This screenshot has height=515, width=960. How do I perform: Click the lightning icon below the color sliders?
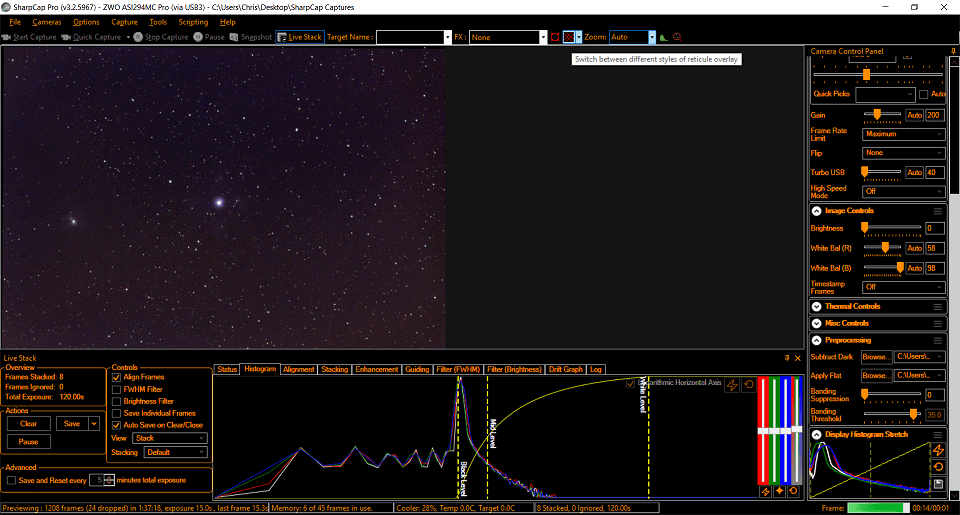pos(765,491)
